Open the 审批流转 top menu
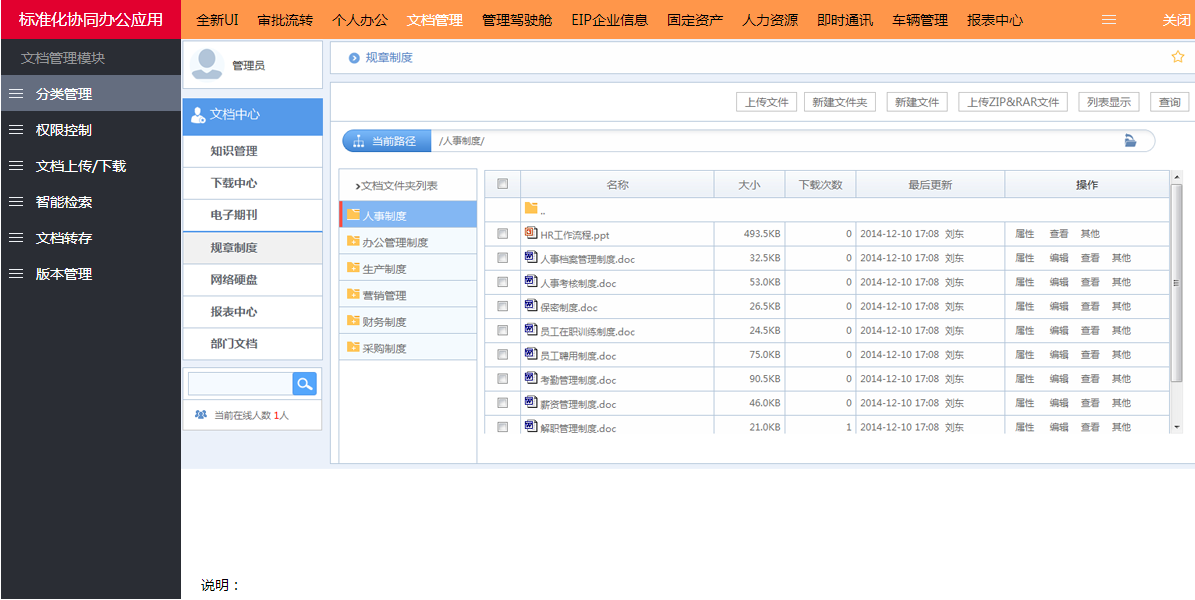This screenshot has width=1195, height=600. [285, 21]
